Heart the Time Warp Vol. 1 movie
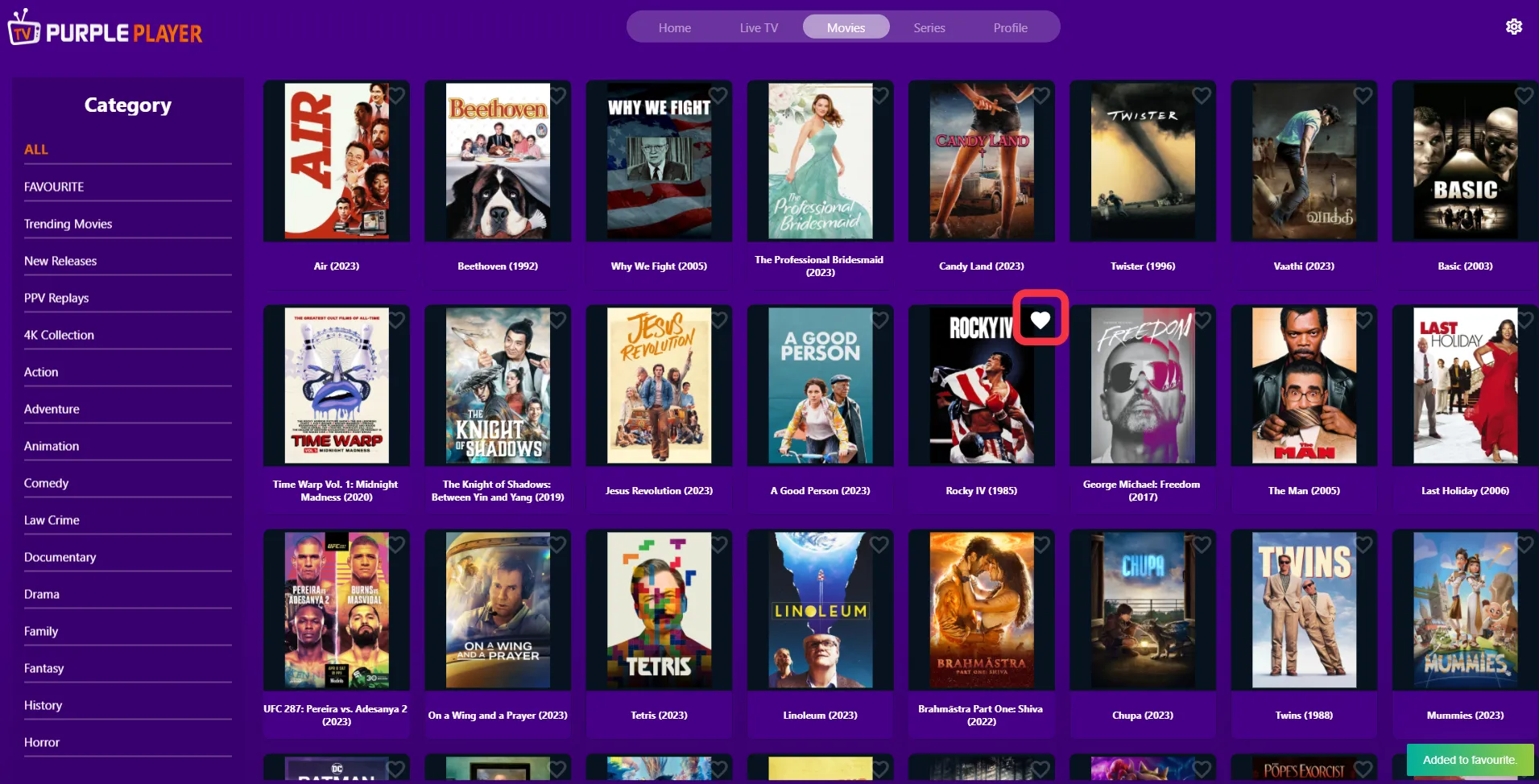 [396, 320]
